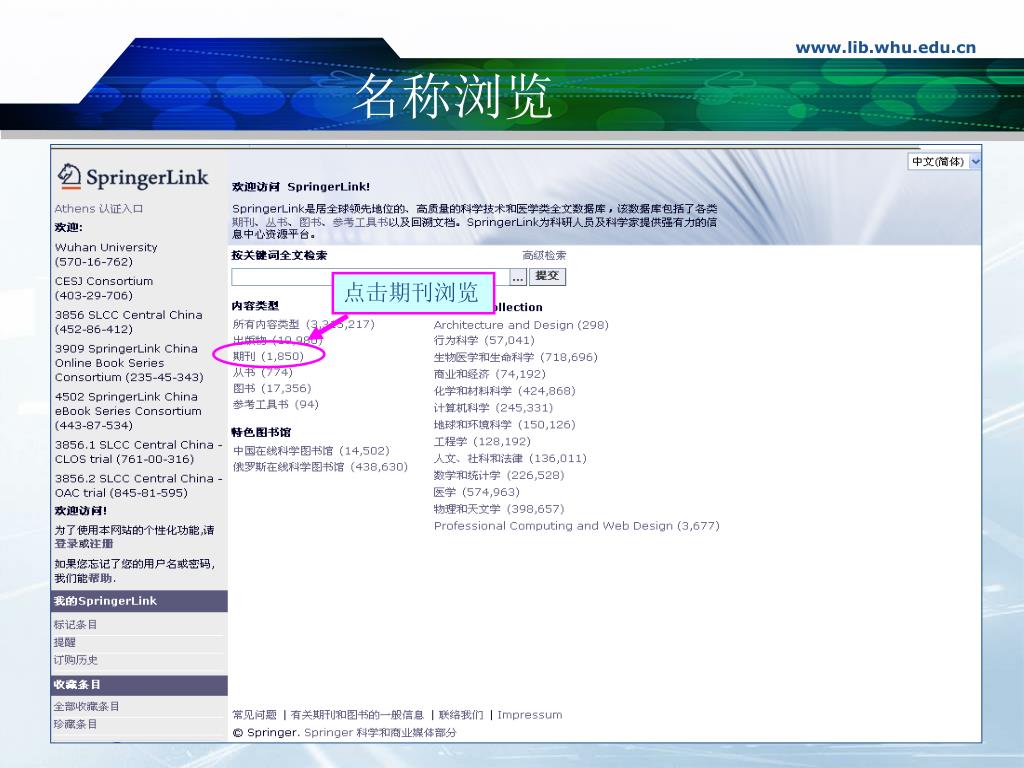Open the 常见问题 FAQ footer link

pyautogui.click(x=255, y=714)
